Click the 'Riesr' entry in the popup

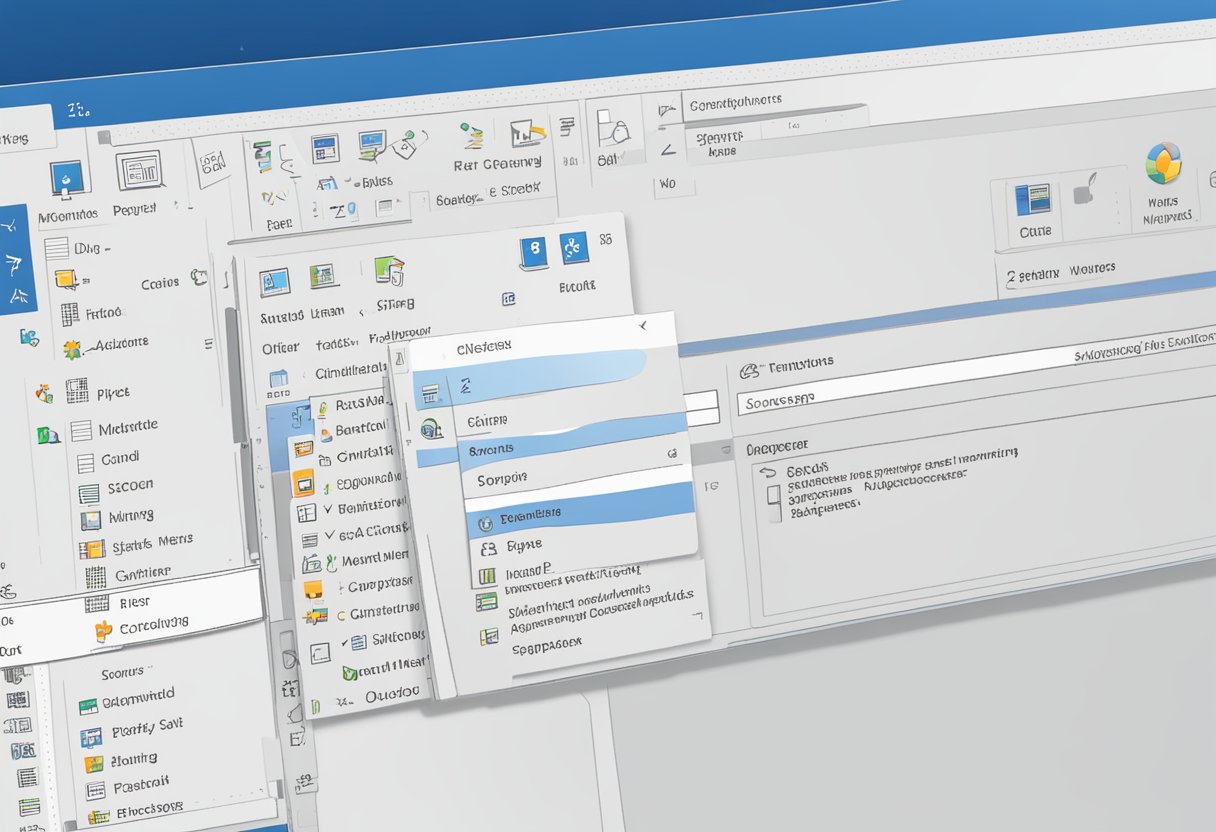(134, 602)
